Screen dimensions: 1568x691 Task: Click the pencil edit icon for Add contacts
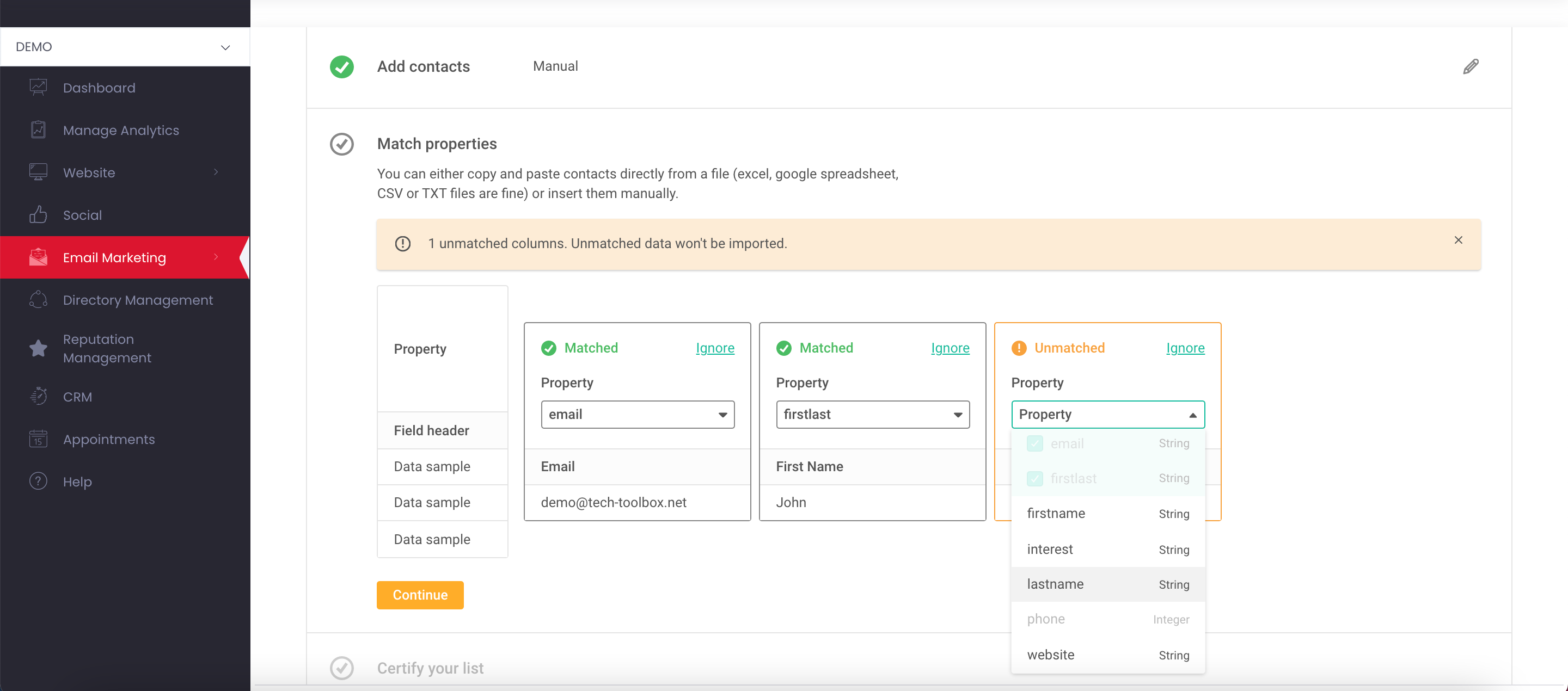tap(1470, 66)
